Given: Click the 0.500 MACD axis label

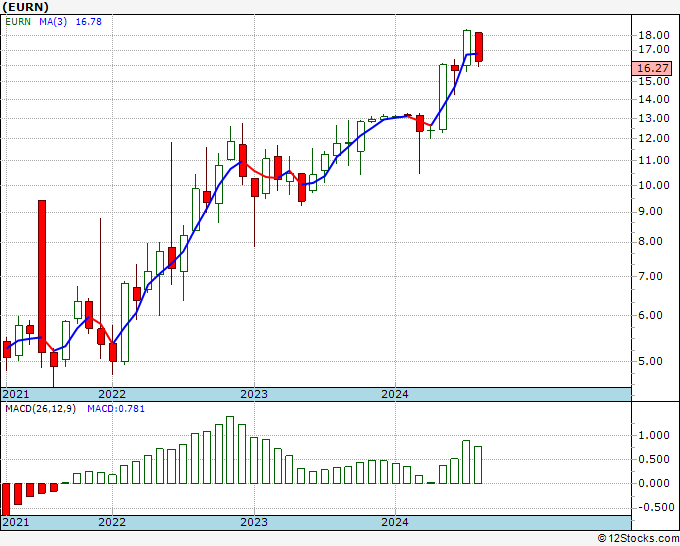Looking at the screenshot, I should pos(654,459).
